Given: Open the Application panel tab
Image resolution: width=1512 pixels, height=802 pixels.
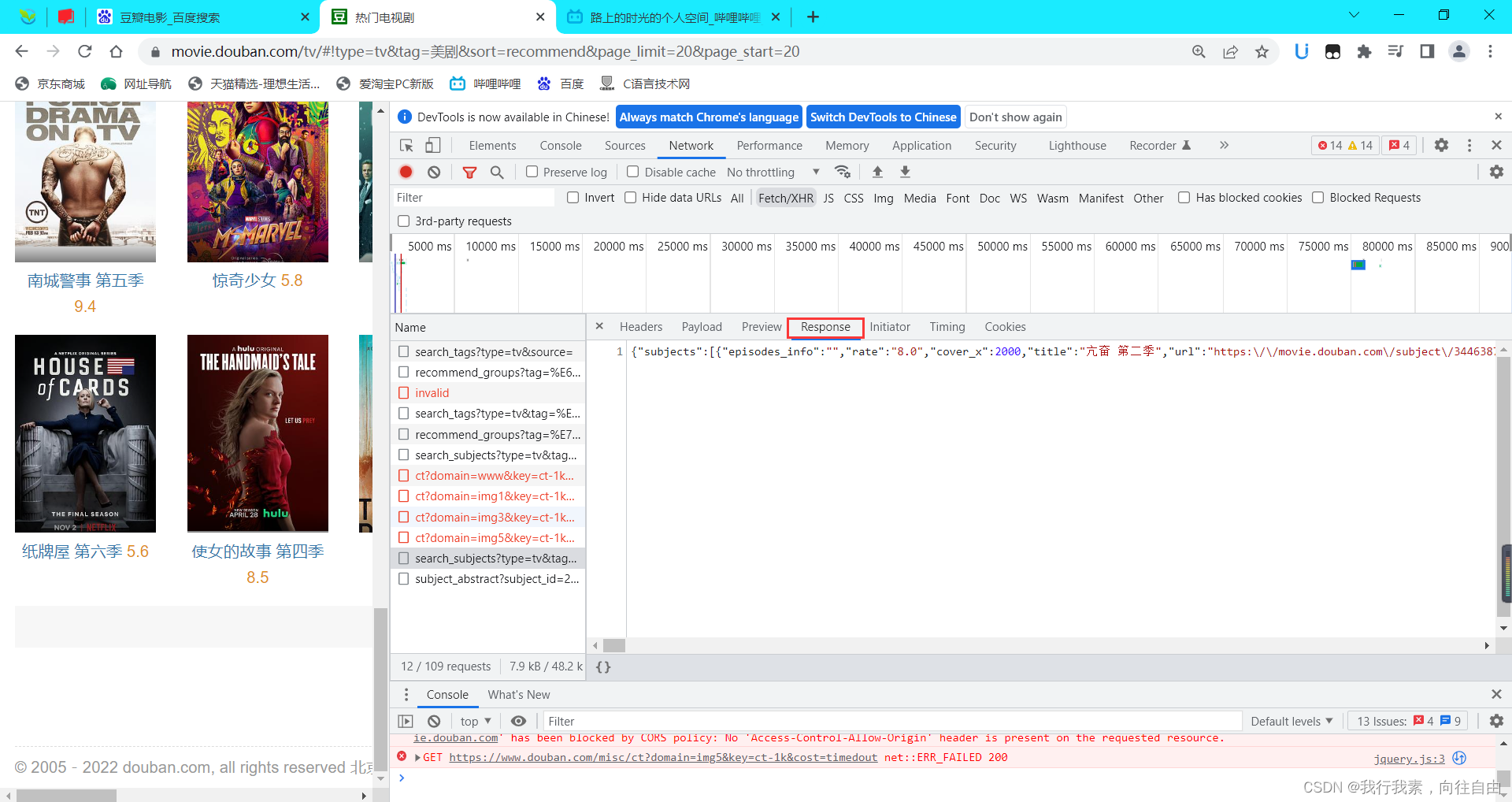Looking at the screenshot, I should (921, 146).
